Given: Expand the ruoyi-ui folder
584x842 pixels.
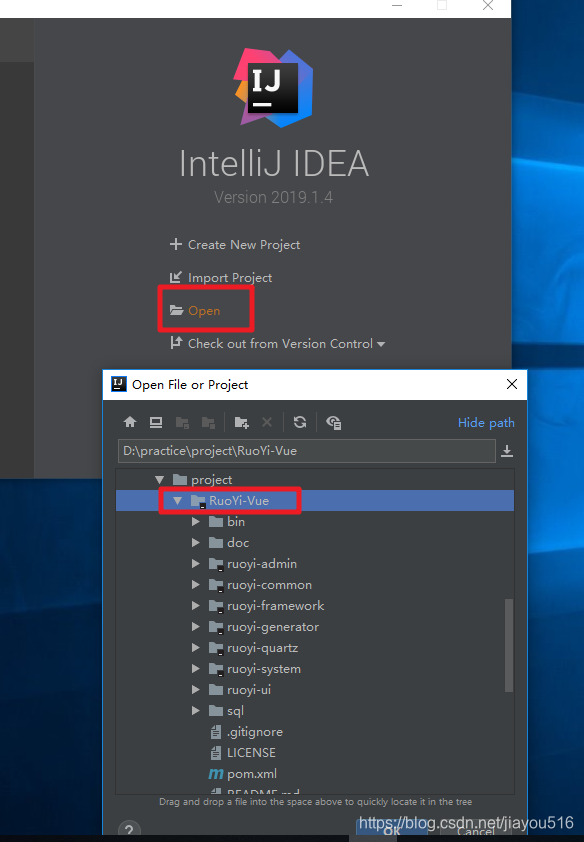Looking at the screenshot, I should click(196, 690).
